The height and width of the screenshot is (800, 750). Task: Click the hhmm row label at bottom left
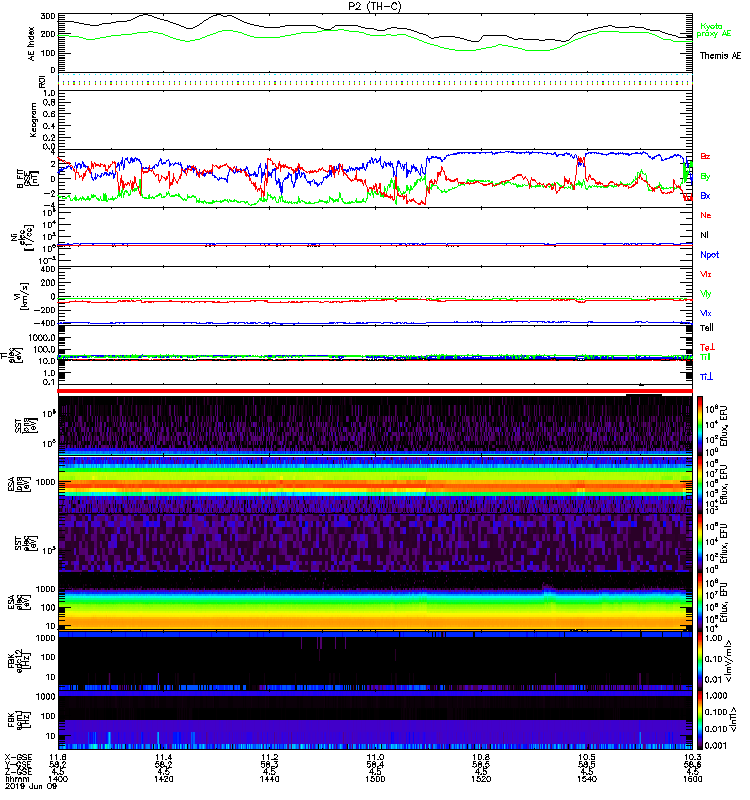coord(15,779)
